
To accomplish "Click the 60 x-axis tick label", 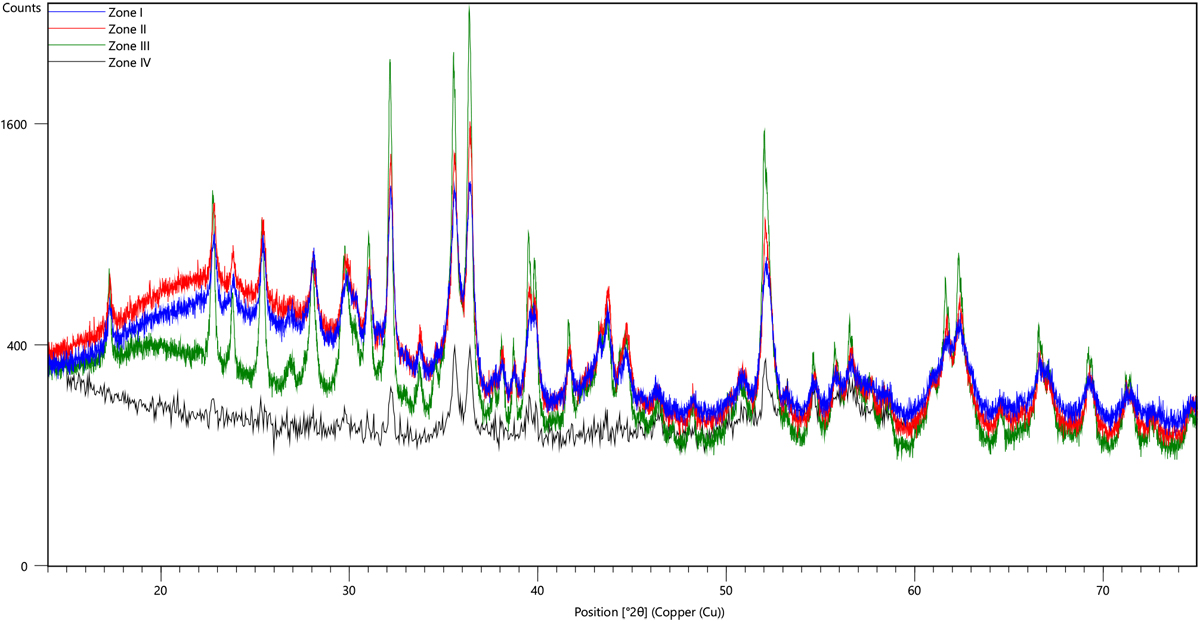I will (x=915, y=589).
